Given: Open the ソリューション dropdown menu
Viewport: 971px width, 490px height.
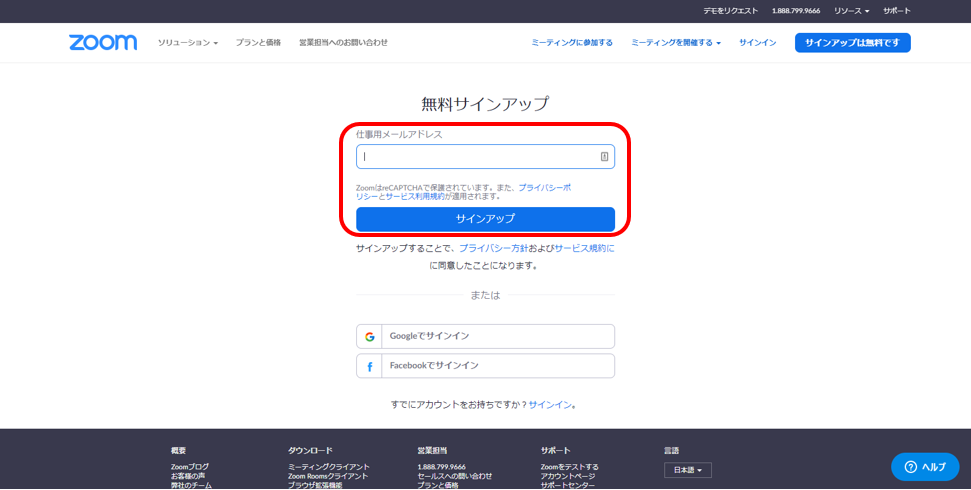Looking at the screenshot, I should pos(188,43).
